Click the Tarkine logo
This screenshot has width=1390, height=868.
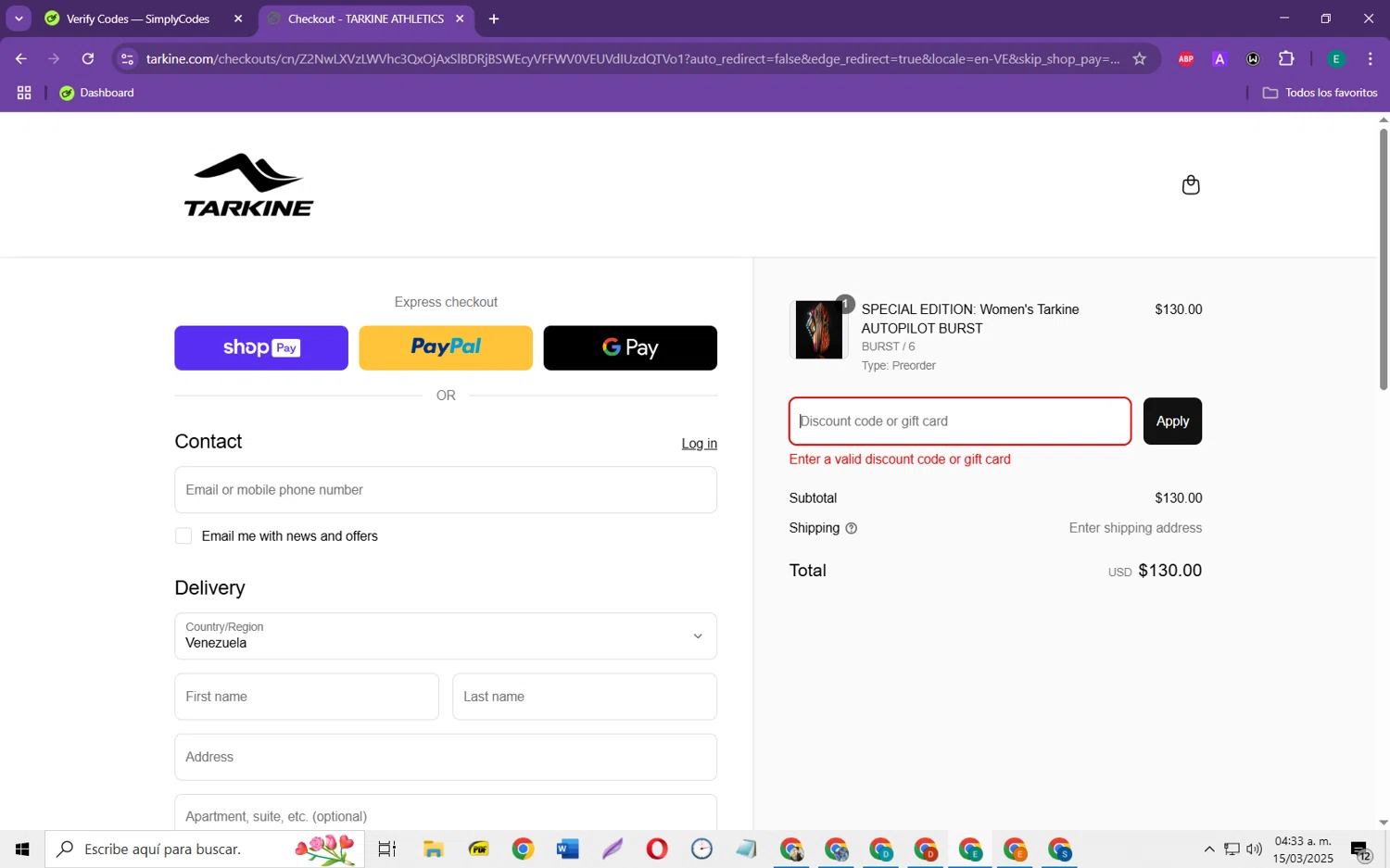249,185
